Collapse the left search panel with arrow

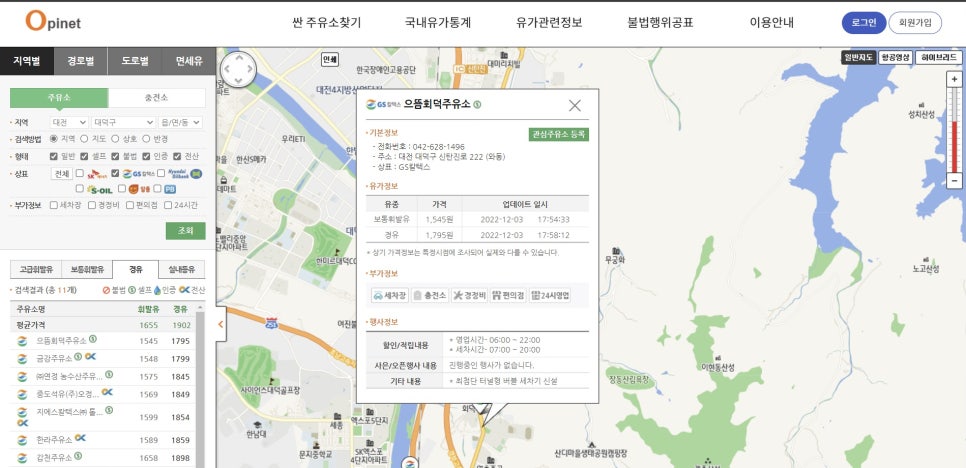point(221,324)
